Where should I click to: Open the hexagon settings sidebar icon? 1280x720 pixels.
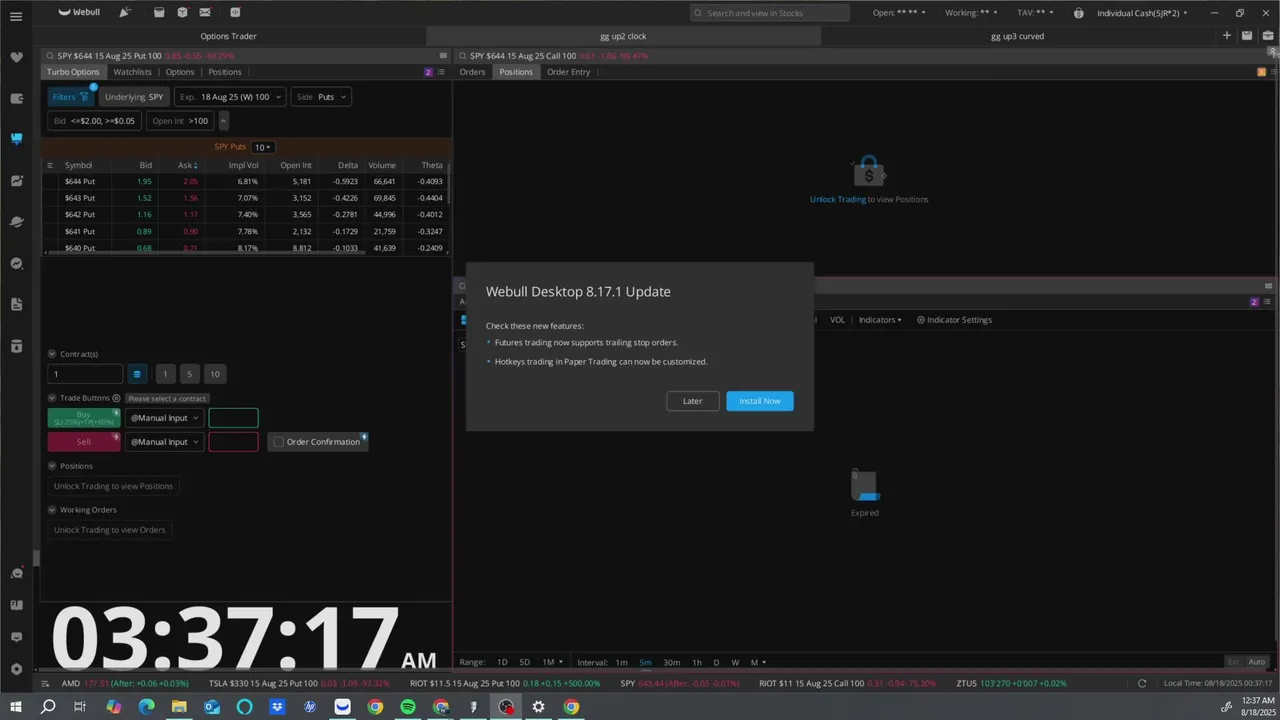[16, 669]
